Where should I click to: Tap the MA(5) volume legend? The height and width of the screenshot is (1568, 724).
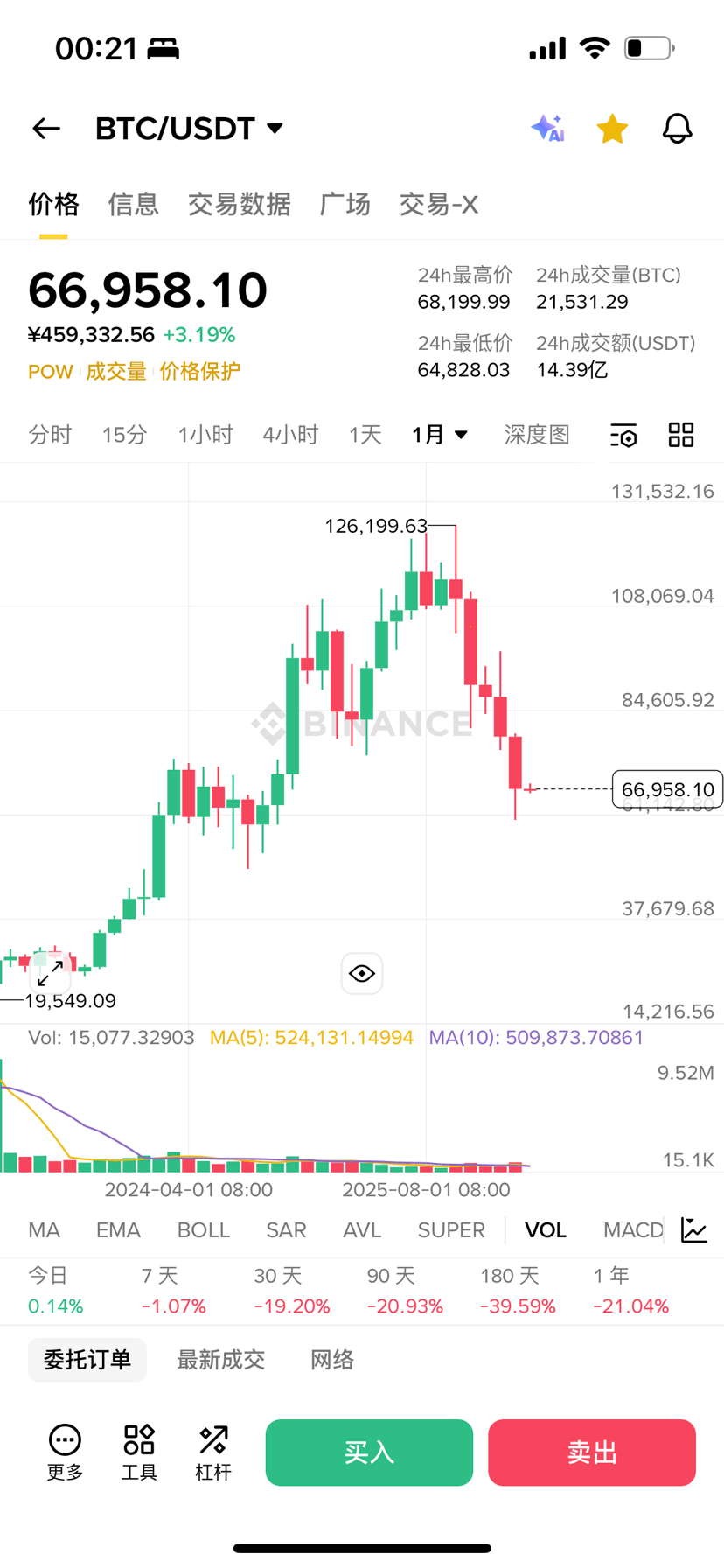[311, 1038]
